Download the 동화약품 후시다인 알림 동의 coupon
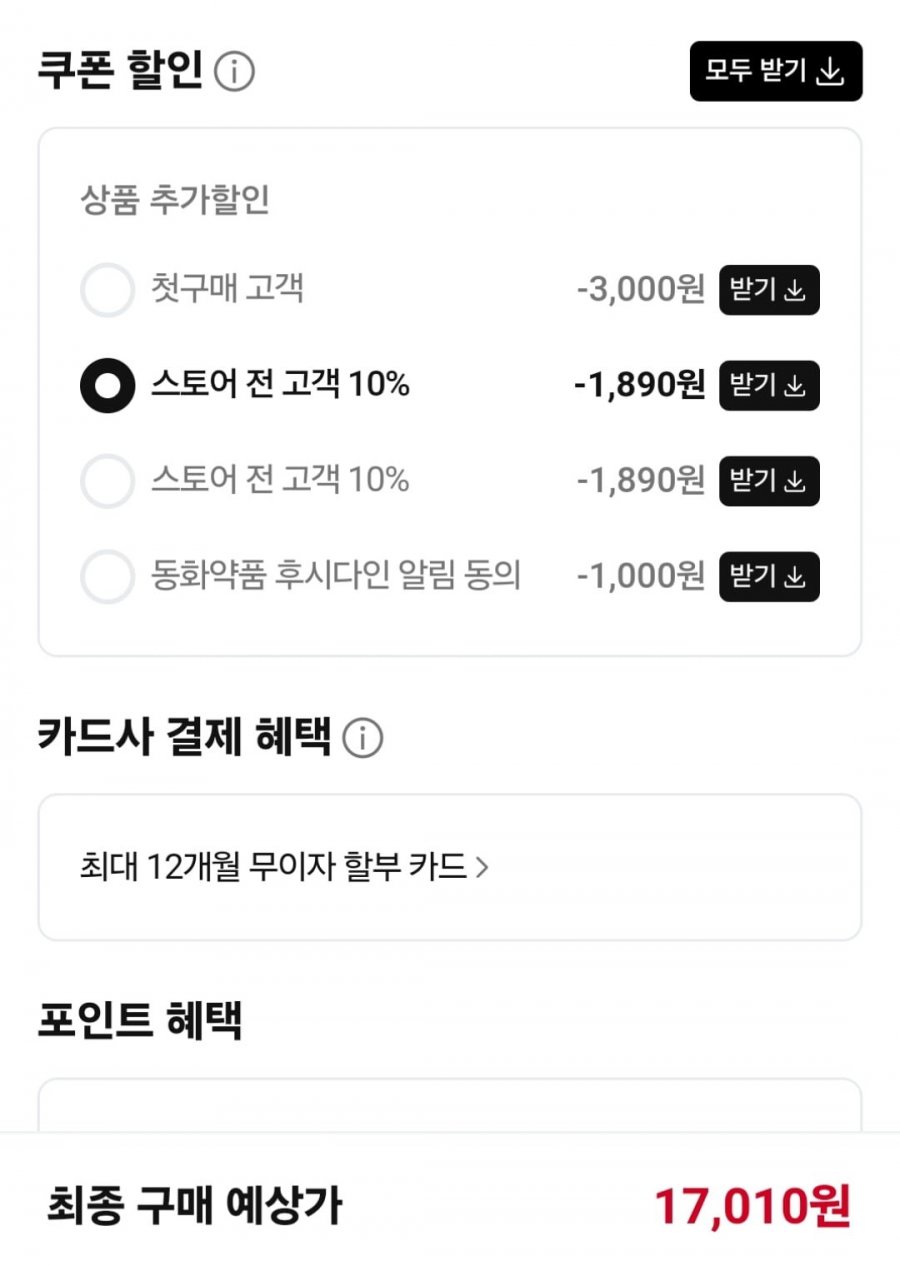Viewport: 900px width, 1266px height. pyautogui.click(x=769, y=576)
